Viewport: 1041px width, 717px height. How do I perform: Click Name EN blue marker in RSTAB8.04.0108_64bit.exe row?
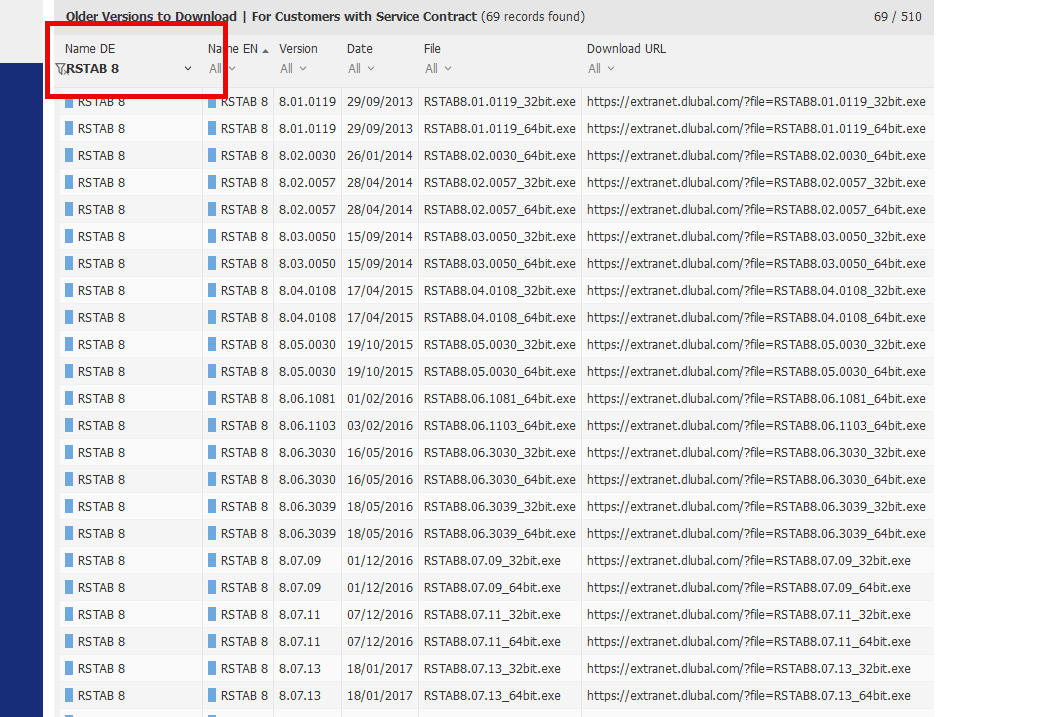212,317
